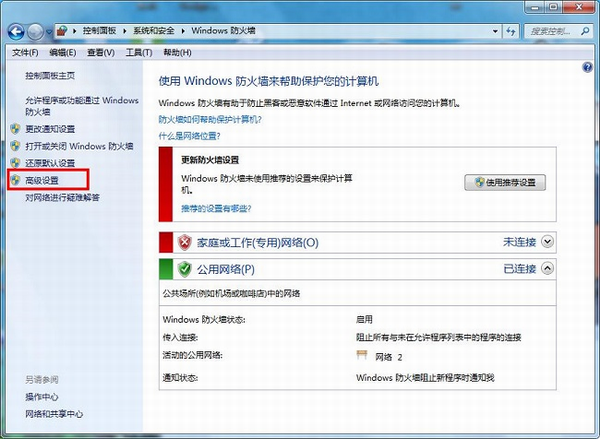Click shield icon beside 打开或关闭 Windows 防火墙
The height and width of the screenshot is (439, 600).
(15, 146)
